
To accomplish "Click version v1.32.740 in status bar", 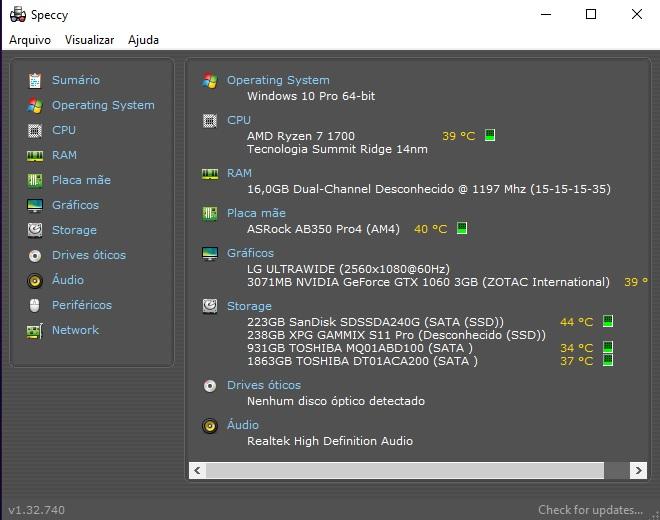I will 37,510.
